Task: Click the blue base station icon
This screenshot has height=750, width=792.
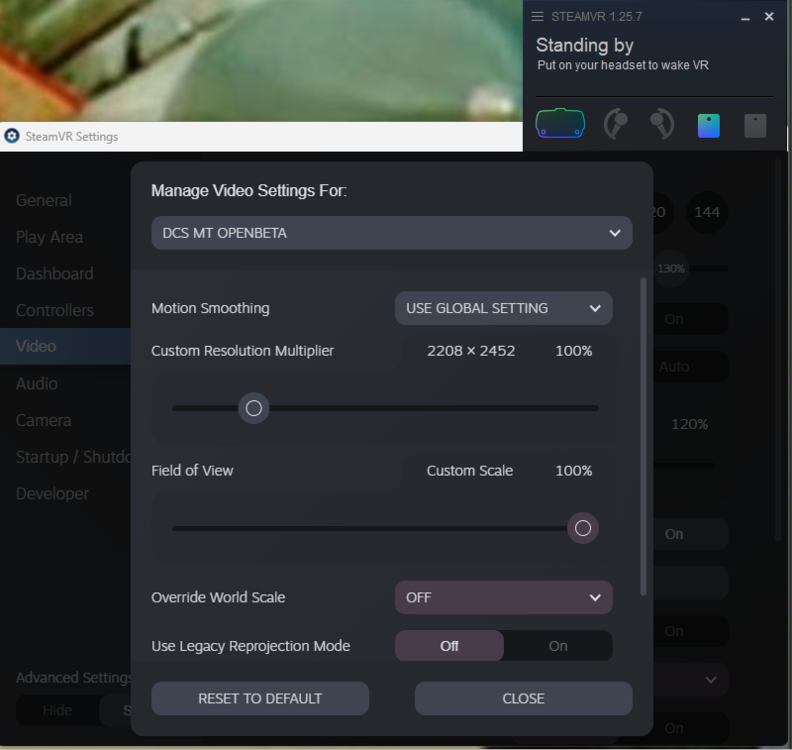Action: coord(709,125)
